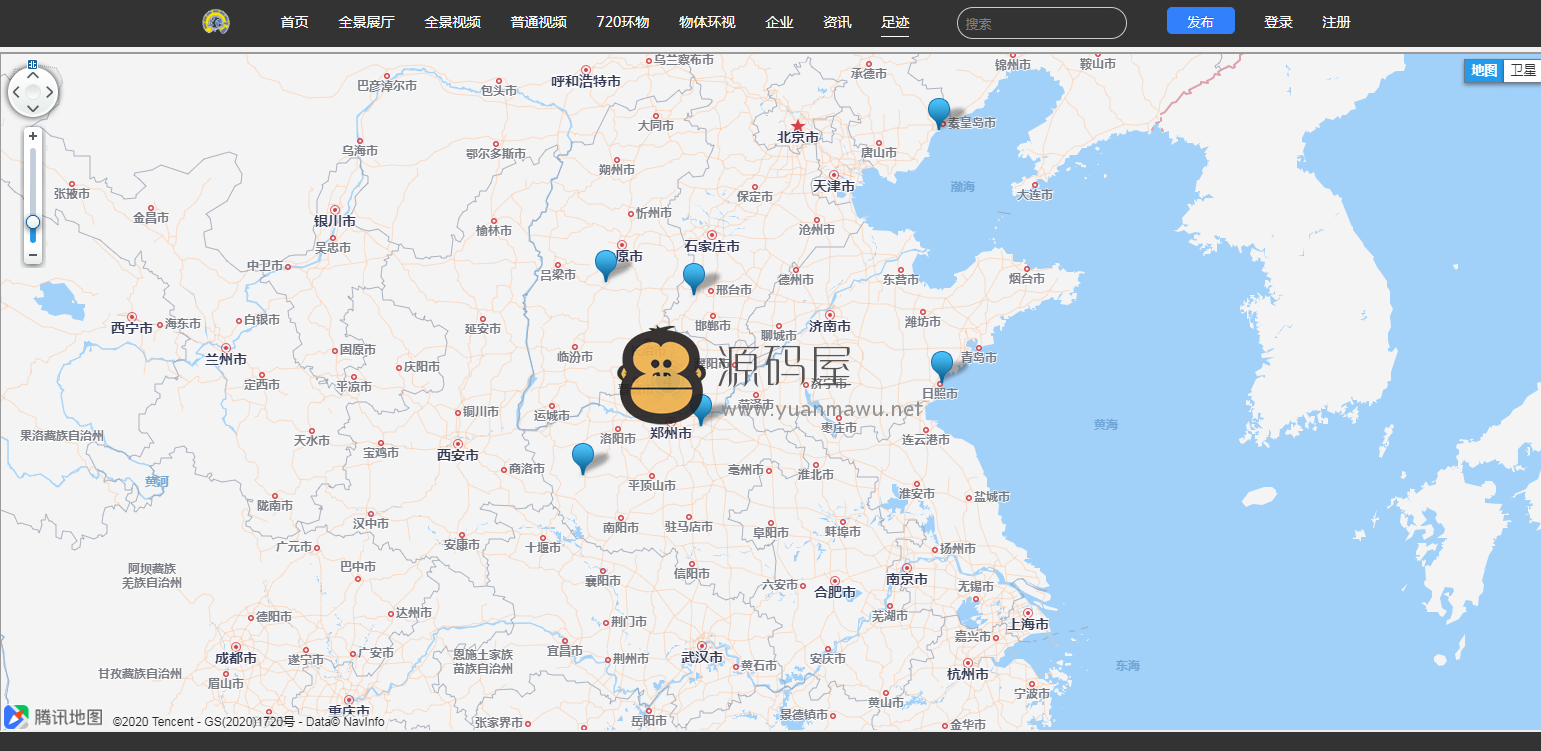Click the blue marker near 邢台市

694,276
